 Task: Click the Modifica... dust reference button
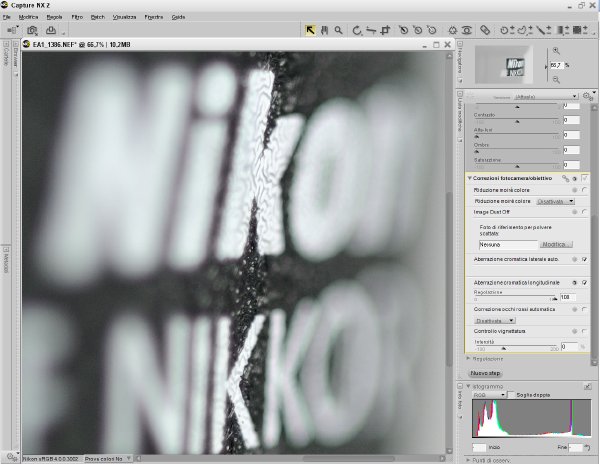[x=556, y=244]
